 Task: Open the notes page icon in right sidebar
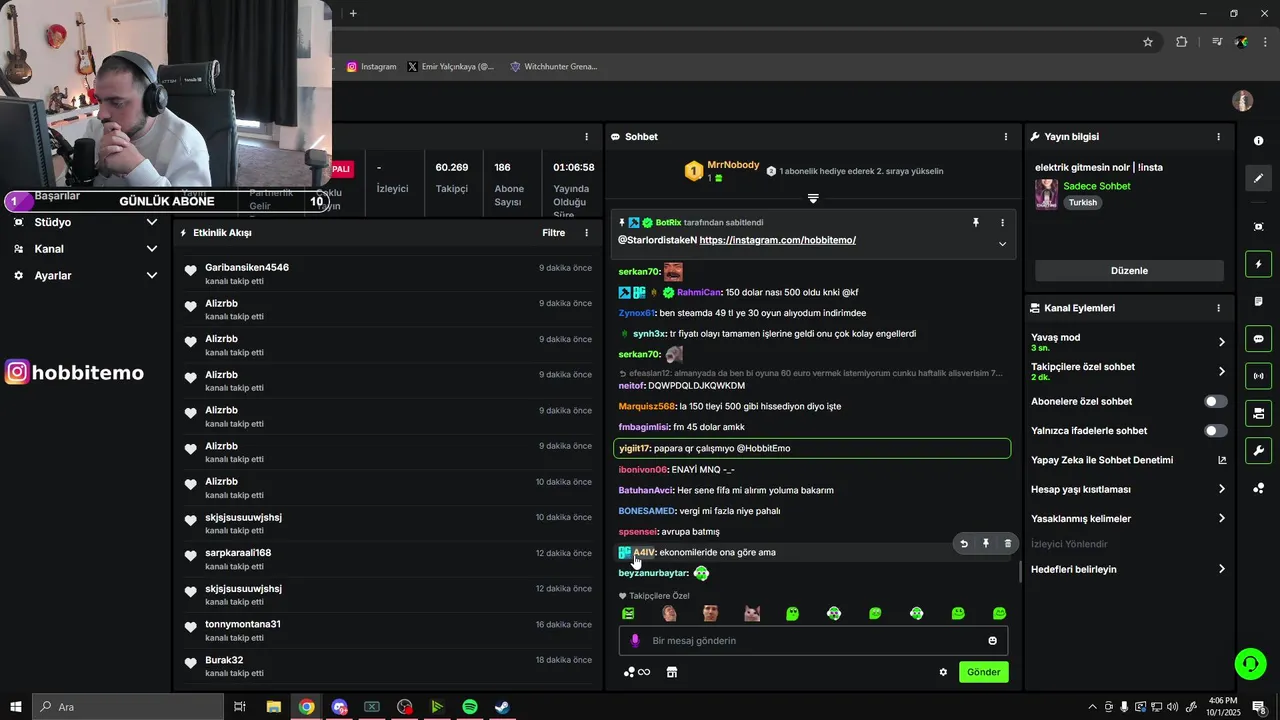click(1258, 302)
